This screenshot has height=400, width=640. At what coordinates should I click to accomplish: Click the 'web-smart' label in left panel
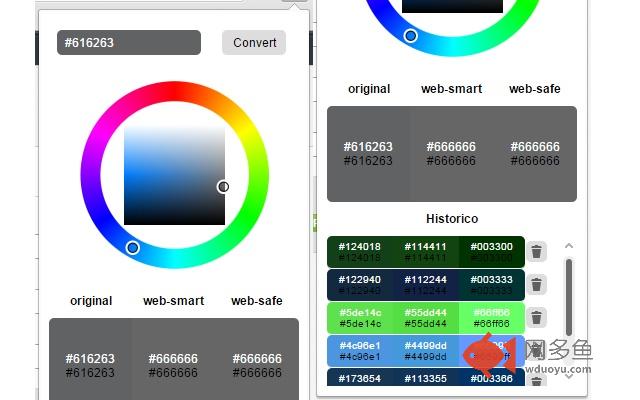coord(173,301)
